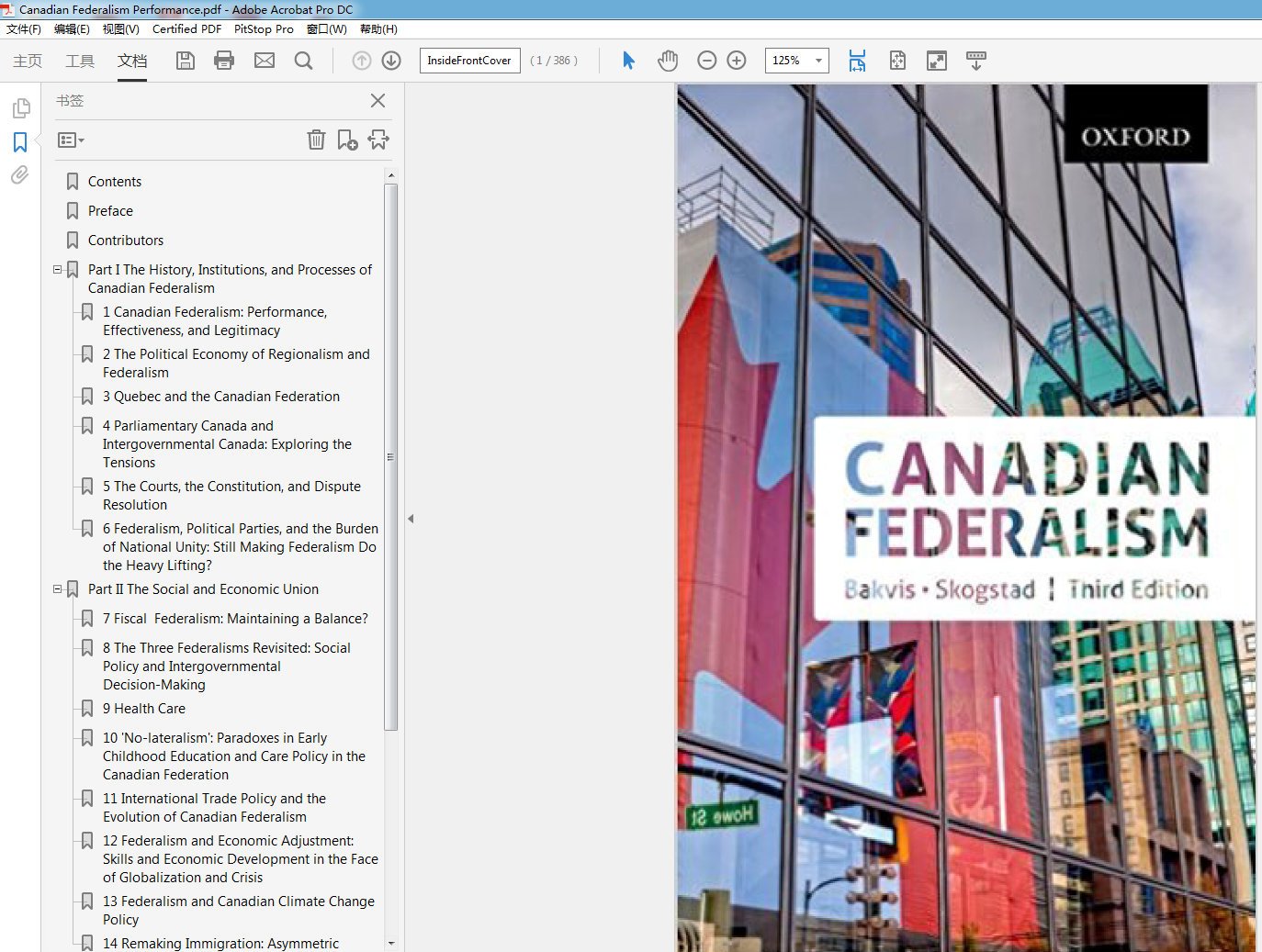Viewport: 1262px width, 952px height.
Task: Open 14 Remaking Immigration bookmark
Action: 220,944
